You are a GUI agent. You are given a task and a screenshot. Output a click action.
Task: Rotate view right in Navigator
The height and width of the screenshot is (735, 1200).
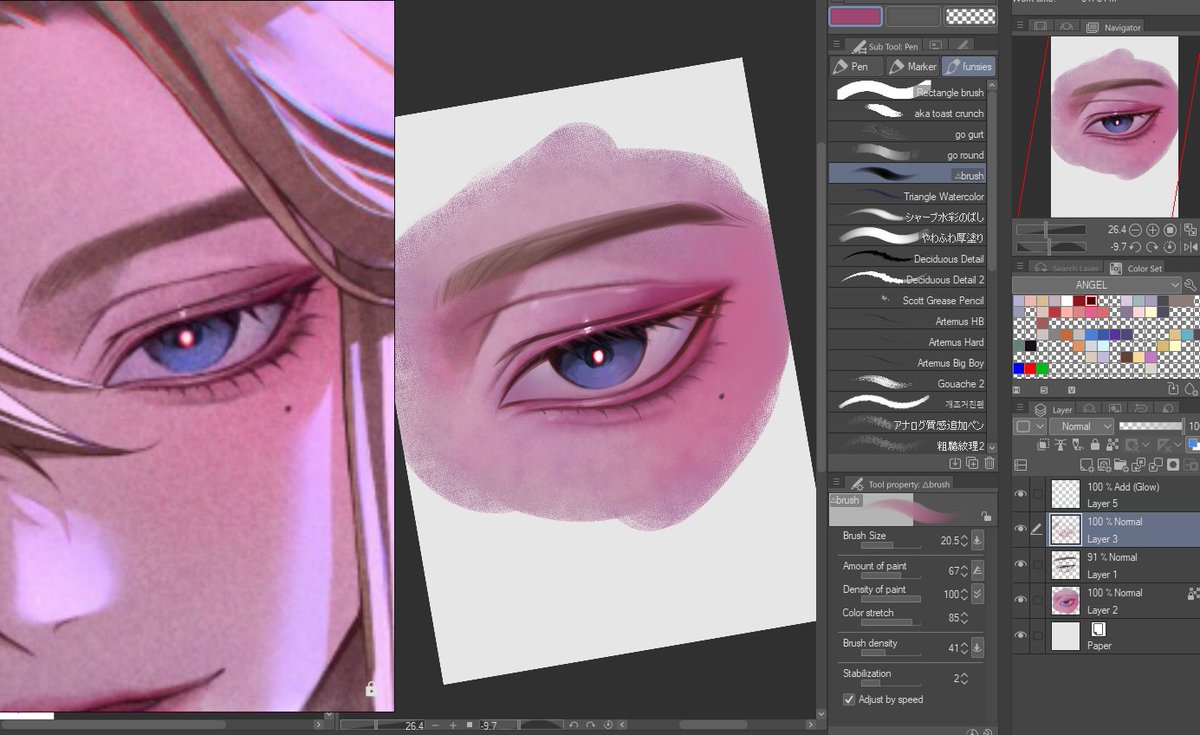1153,246
